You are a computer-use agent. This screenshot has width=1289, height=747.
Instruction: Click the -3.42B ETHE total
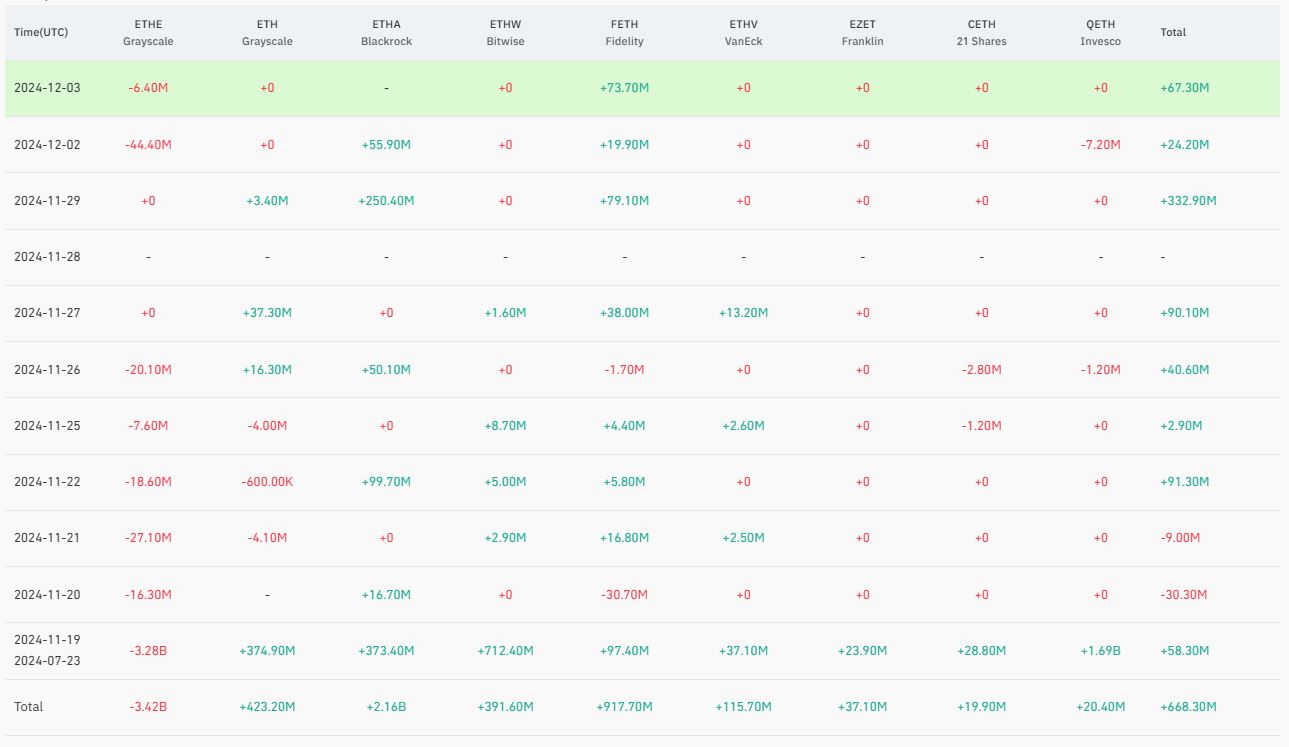(148, 707)
